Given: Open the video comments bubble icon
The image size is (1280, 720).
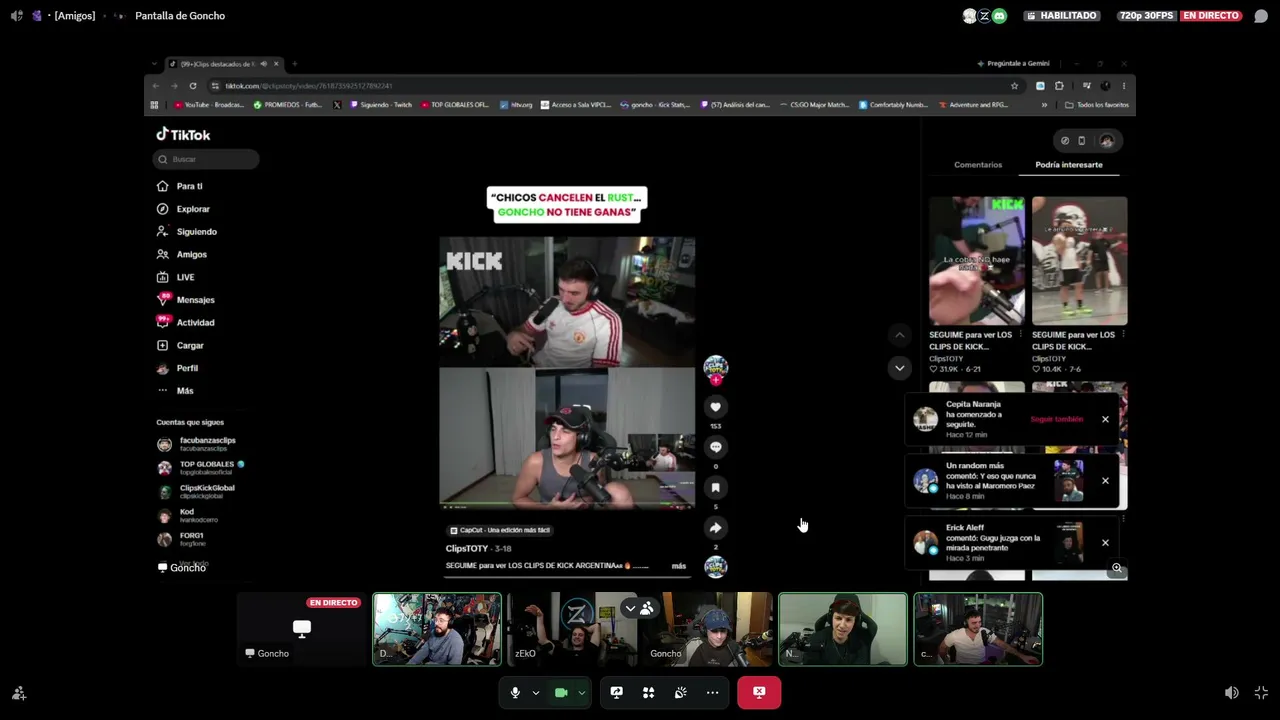Looking at the screenshot, I should (x=715, y=447).
